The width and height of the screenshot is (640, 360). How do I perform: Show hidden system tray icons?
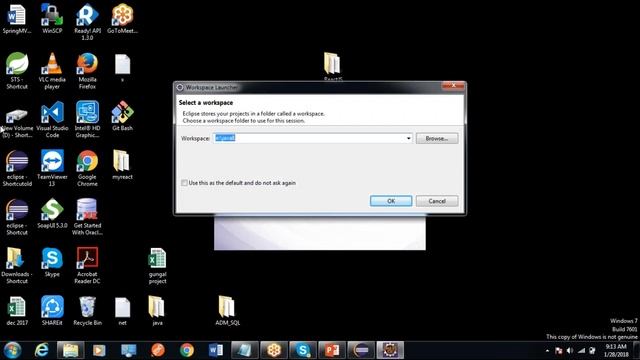click(x=547, y=351)
